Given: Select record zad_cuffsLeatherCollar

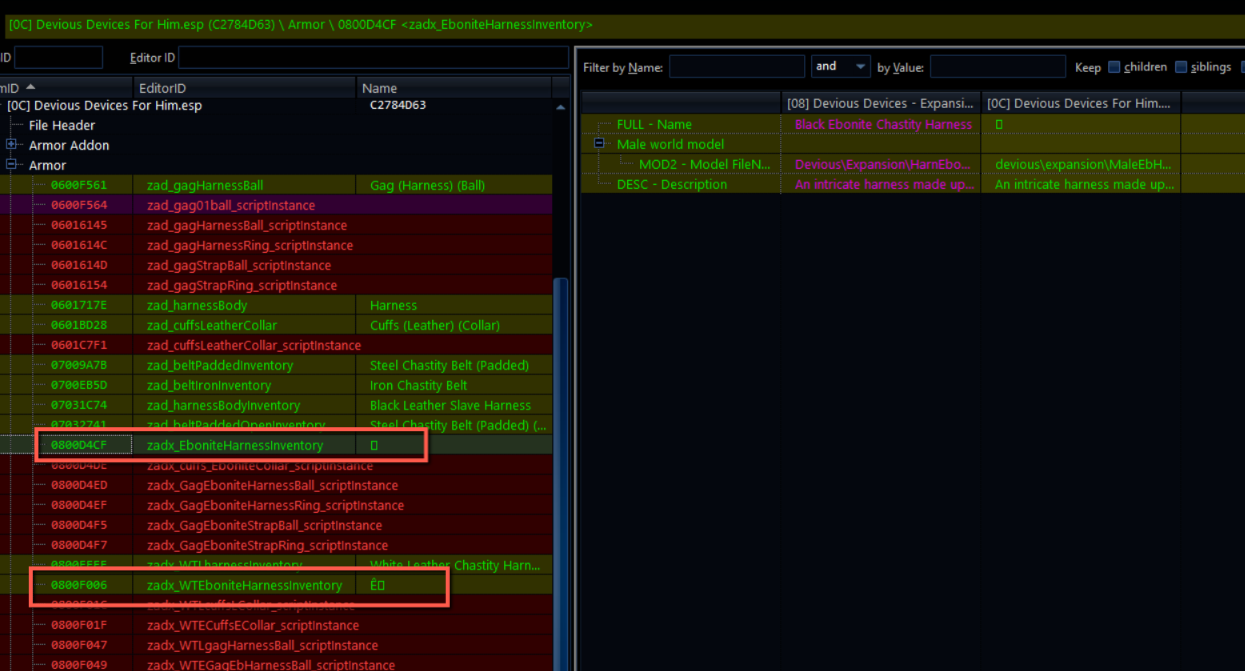Looking at the screenshot, I should click(276, 325).
